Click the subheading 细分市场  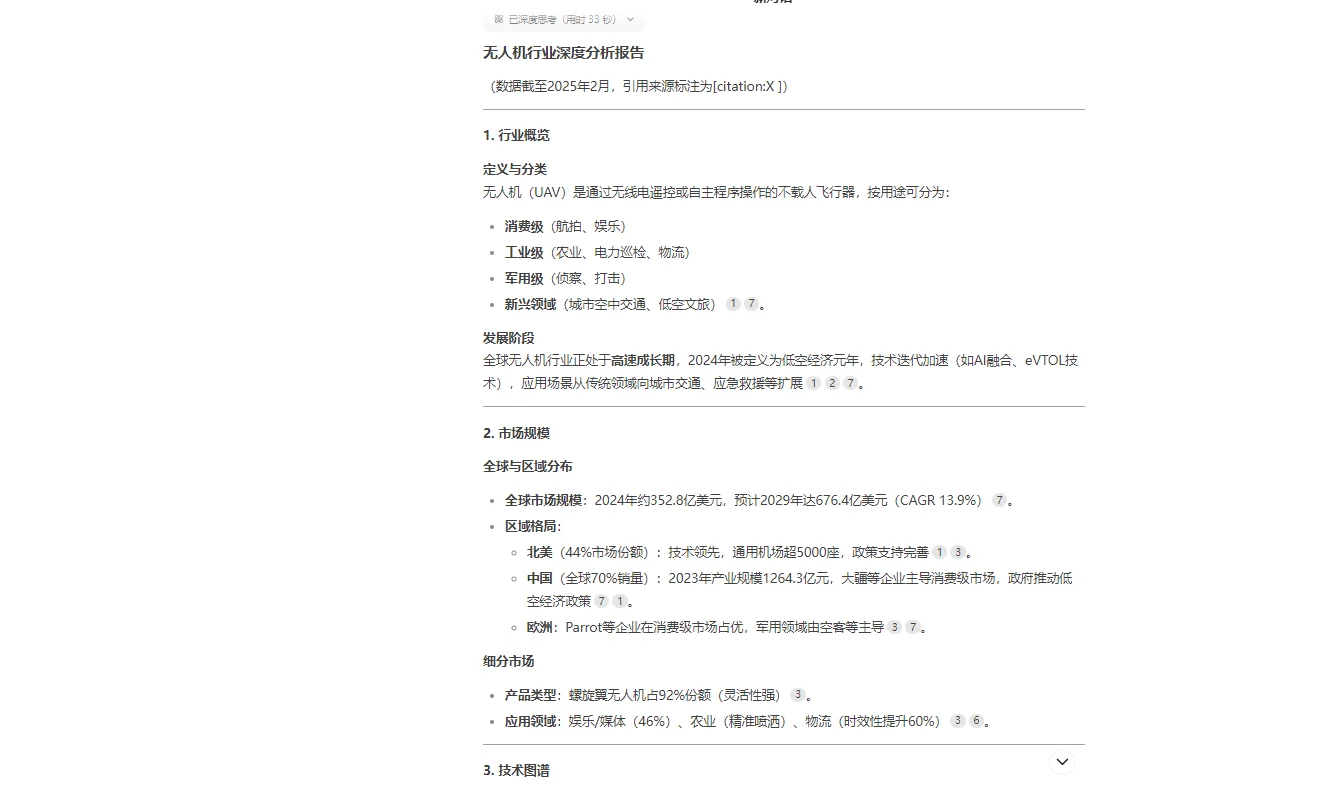click(509, 661)
